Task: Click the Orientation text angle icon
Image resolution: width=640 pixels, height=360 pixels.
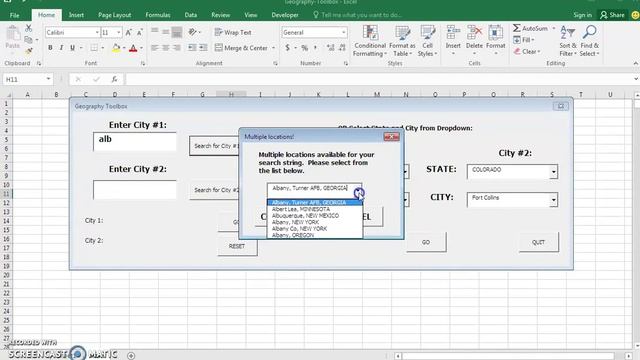Action: [x=192, y=32]
